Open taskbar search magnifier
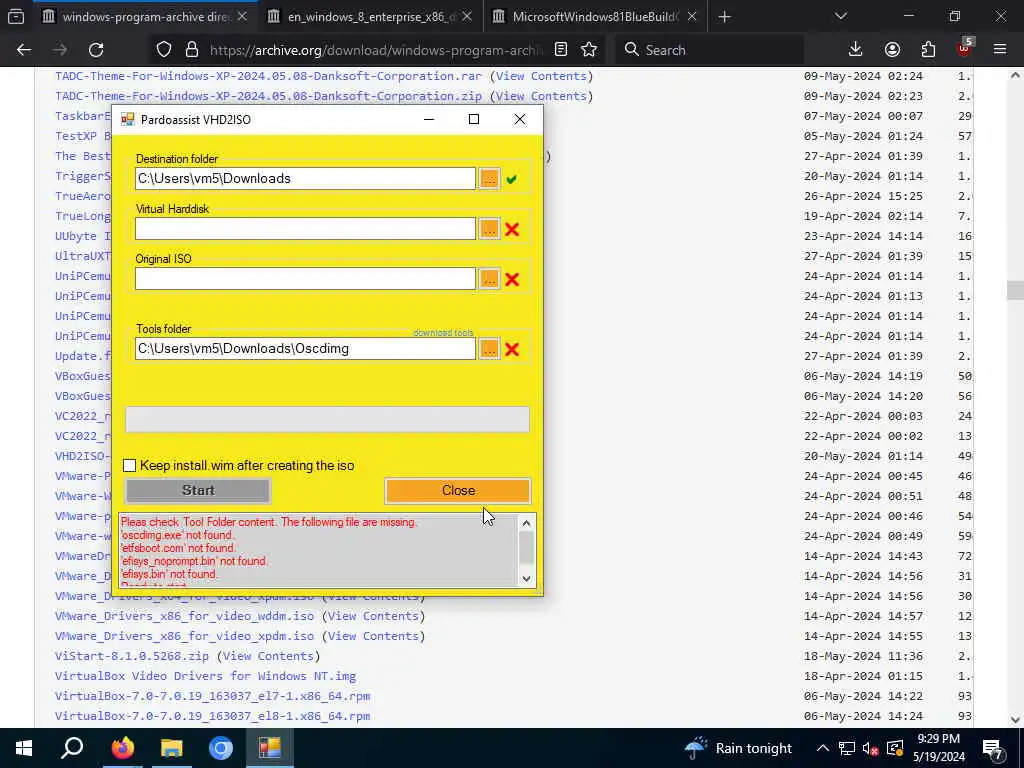This screenshot has height=768, width=1024. (x=72, y=748)
